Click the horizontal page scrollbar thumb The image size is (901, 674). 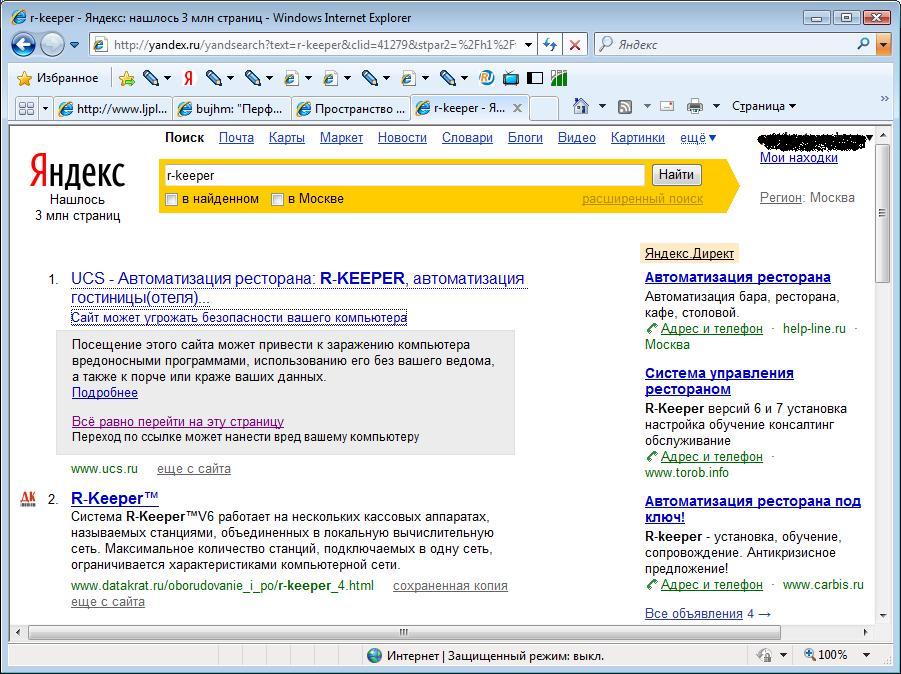404,632
